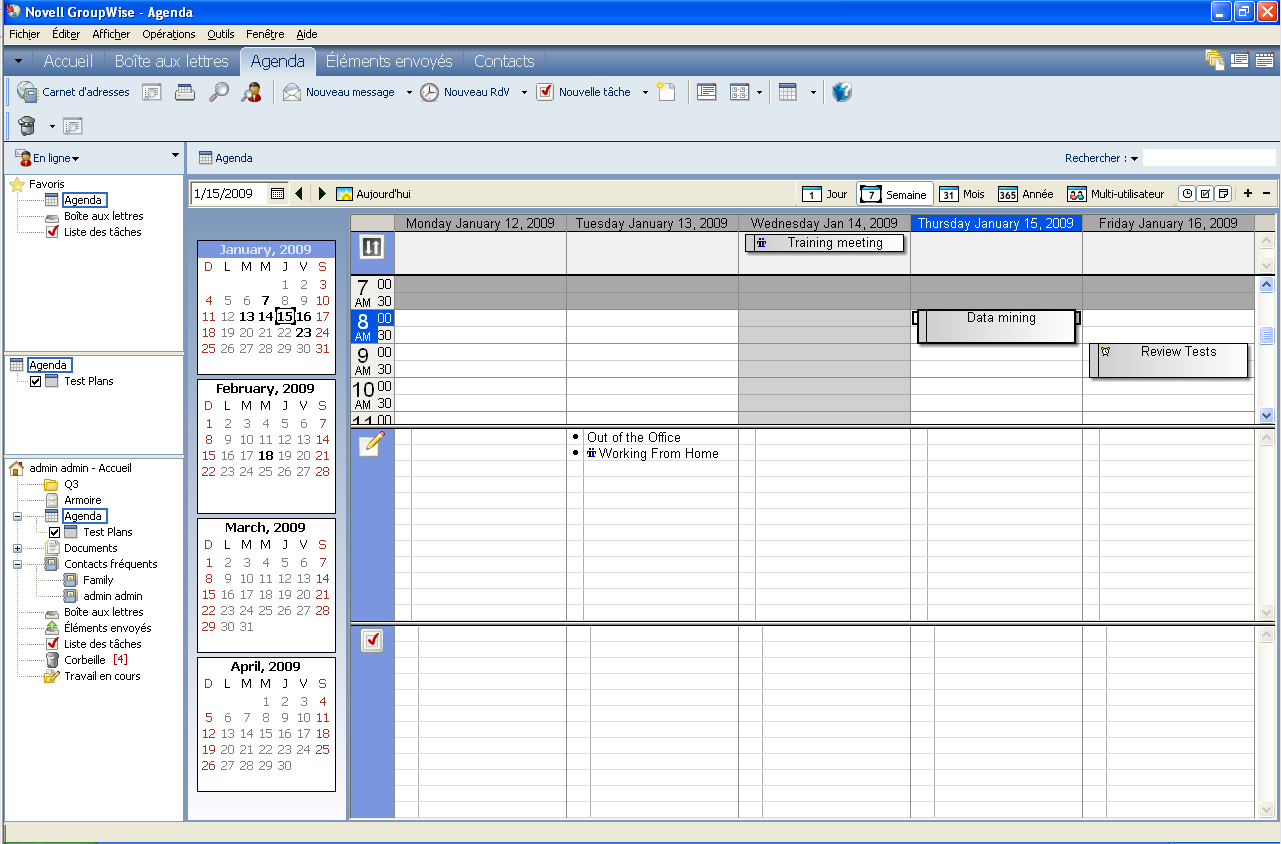Click the top-right stacked folders icon

tap(1215, 60)
